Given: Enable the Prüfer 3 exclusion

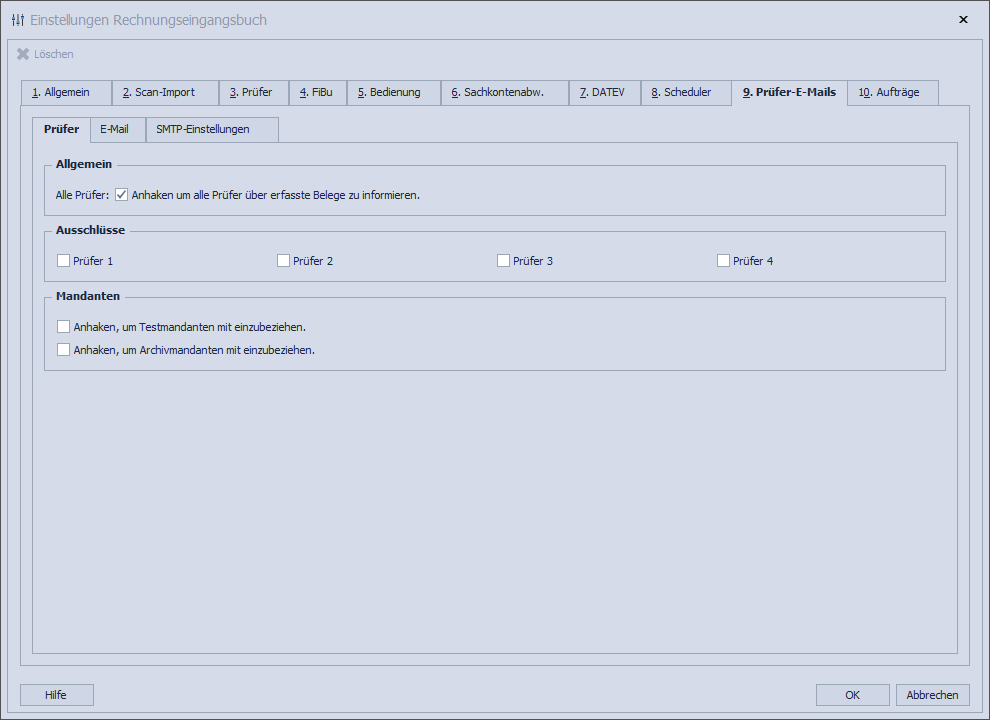Looking at the screenshot, I should pyautogui.click(x=504, y=260).
